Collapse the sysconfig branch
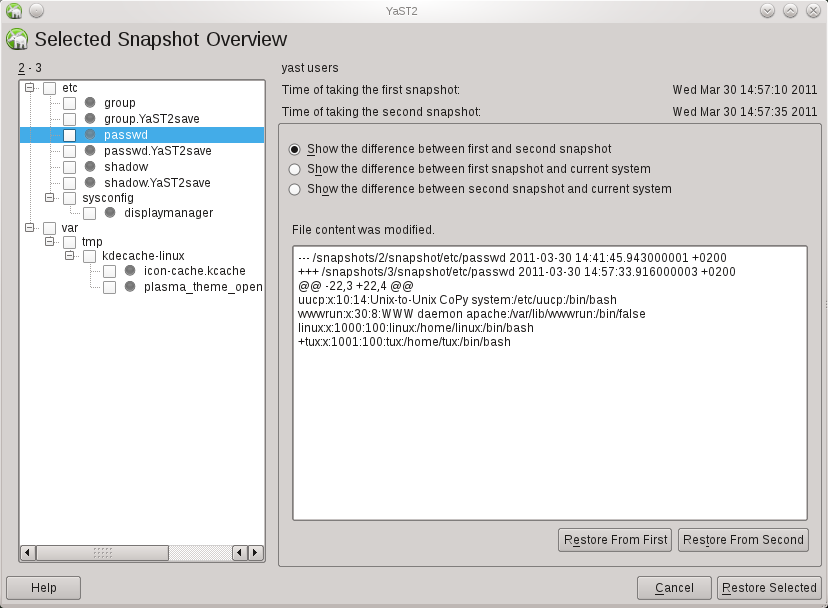828x608 pixels. pos(50,197)
